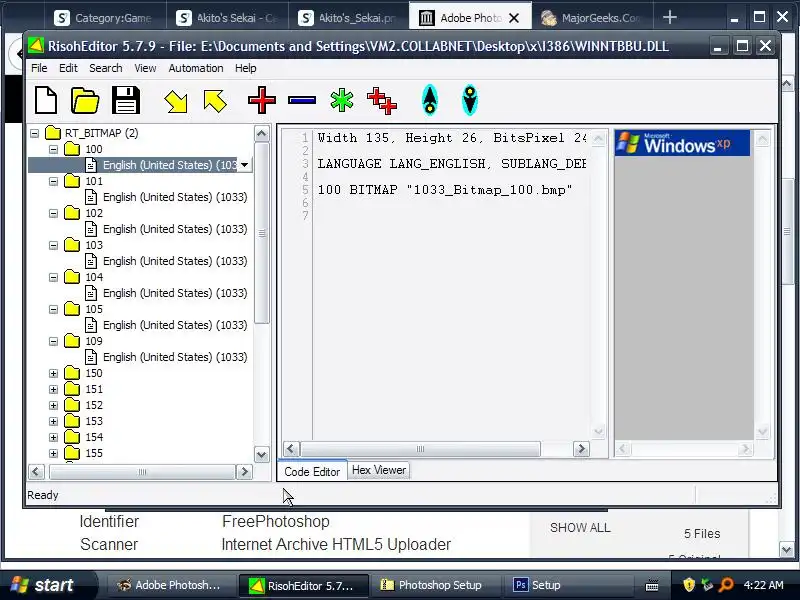The height and width of the screenshot is (600, 800).
Task: Save using the floppy disk icon
Action: point(126,100)
